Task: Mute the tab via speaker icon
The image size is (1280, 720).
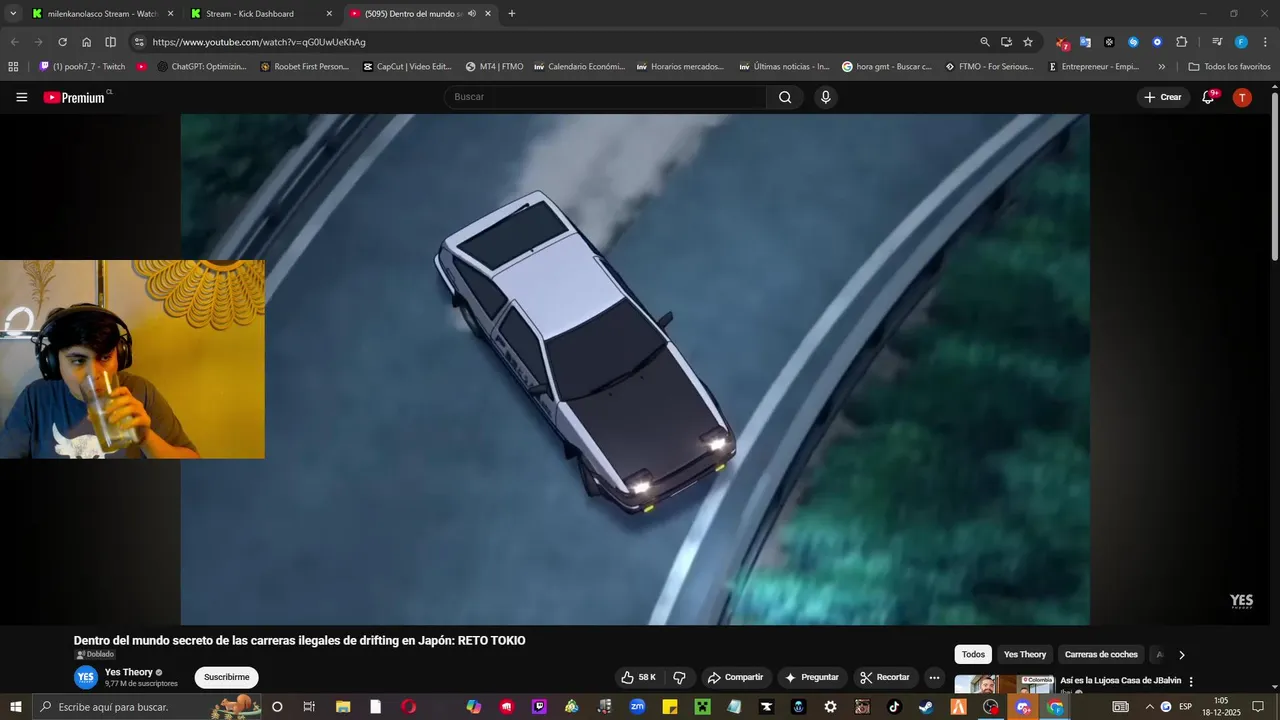Action: (x=472, y=14)
